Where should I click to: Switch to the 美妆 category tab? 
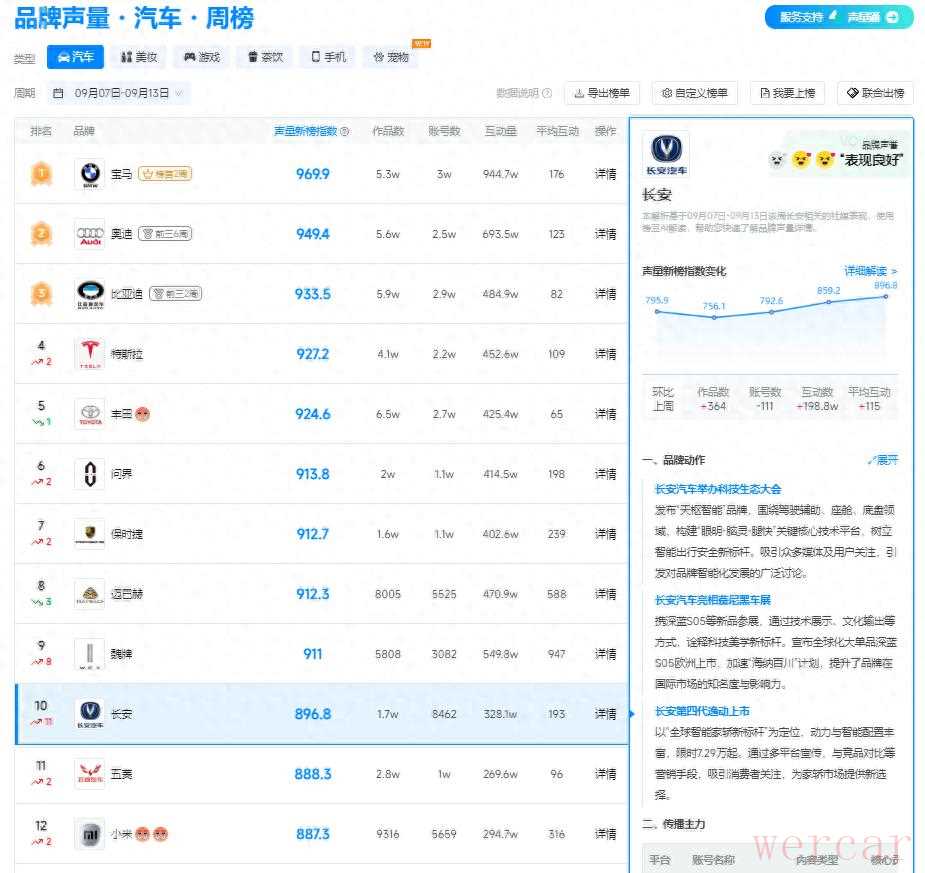pos(139,57)
